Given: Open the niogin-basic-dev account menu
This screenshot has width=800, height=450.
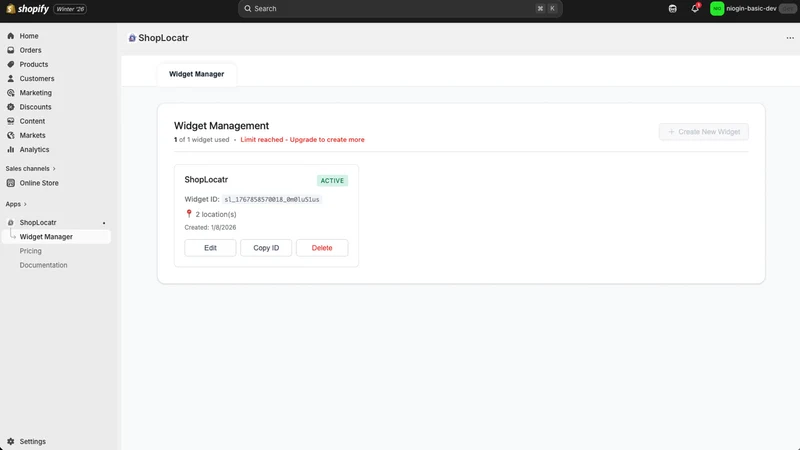Looking at the screenshot, I should [x=753, y=9].
